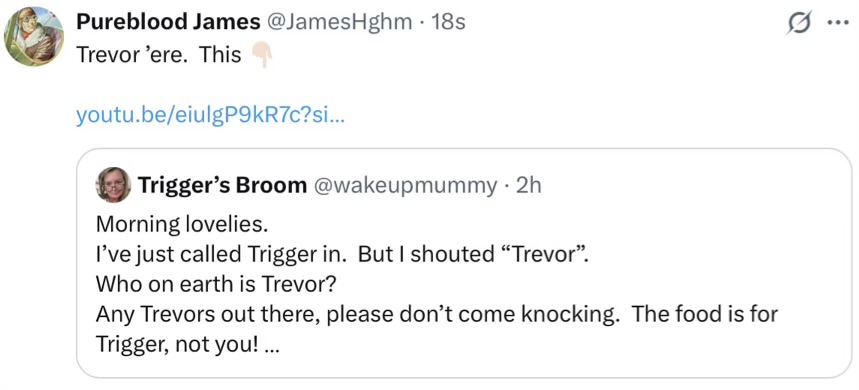Visit the @JamesHghm handle

339,22
